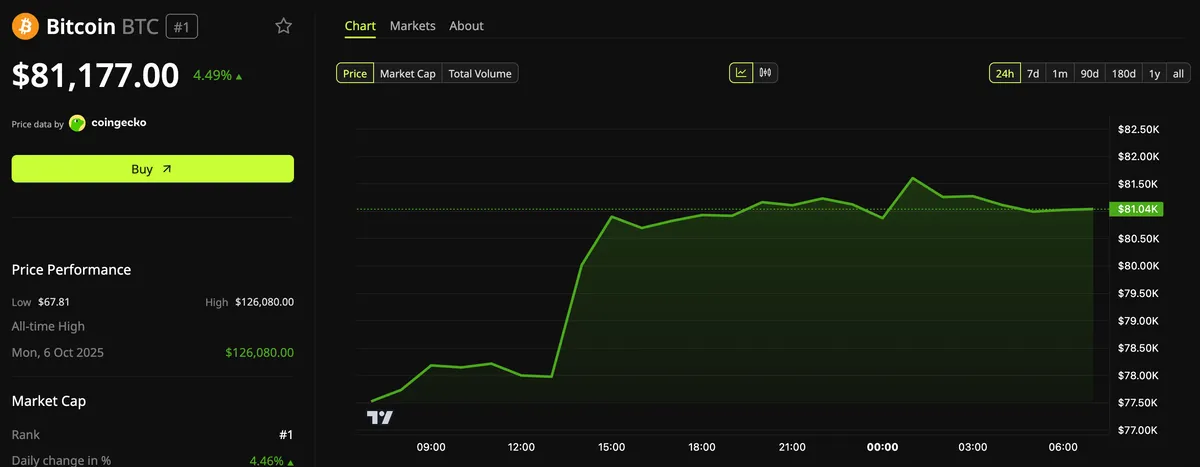Image resolution: width=1200 pixels, height=467 pixels.
Task: Click the BTC ticker symbol text
Action: click(140, 27)
